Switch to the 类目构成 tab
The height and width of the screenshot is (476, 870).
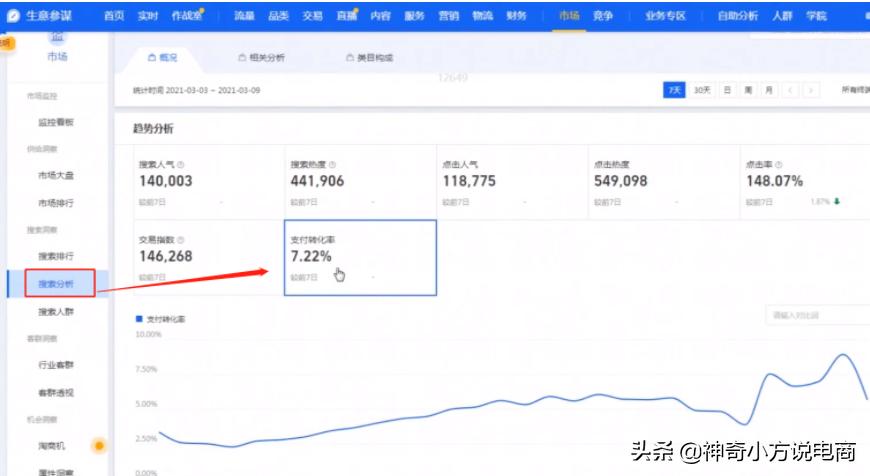coord(370,58)
